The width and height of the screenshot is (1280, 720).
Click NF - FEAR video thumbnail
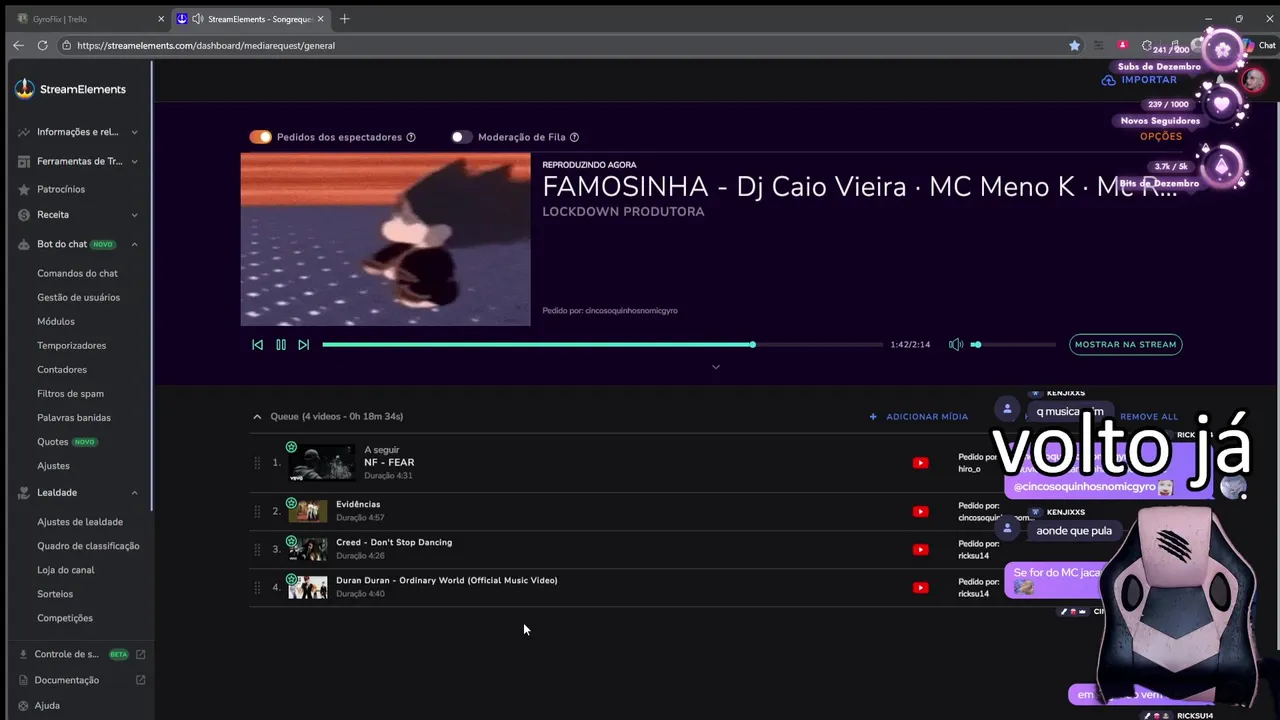coord(321,463)
